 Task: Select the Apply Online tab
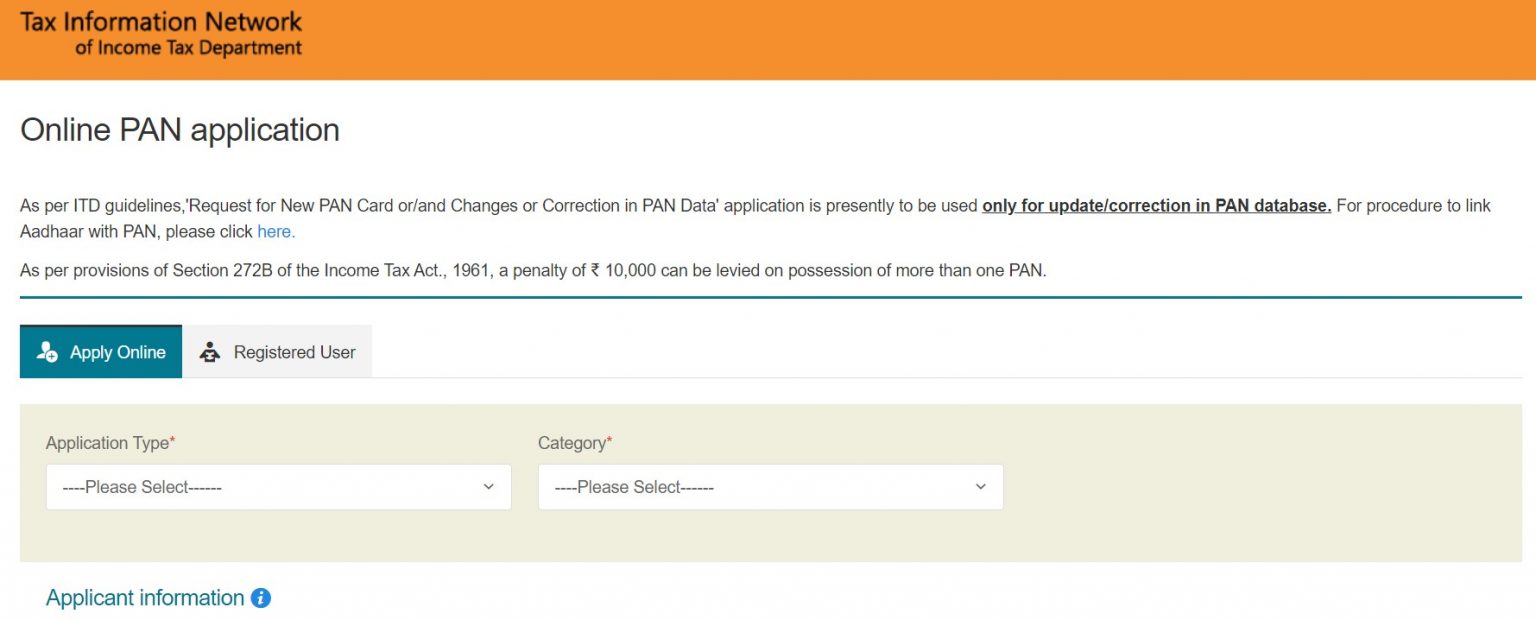(100, 351)
